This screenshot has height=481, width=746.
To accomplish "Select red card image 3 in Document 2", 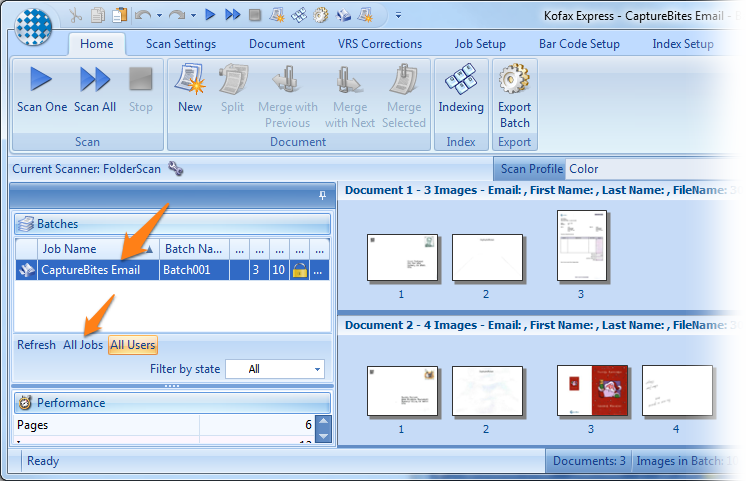I will coord(593,391).
